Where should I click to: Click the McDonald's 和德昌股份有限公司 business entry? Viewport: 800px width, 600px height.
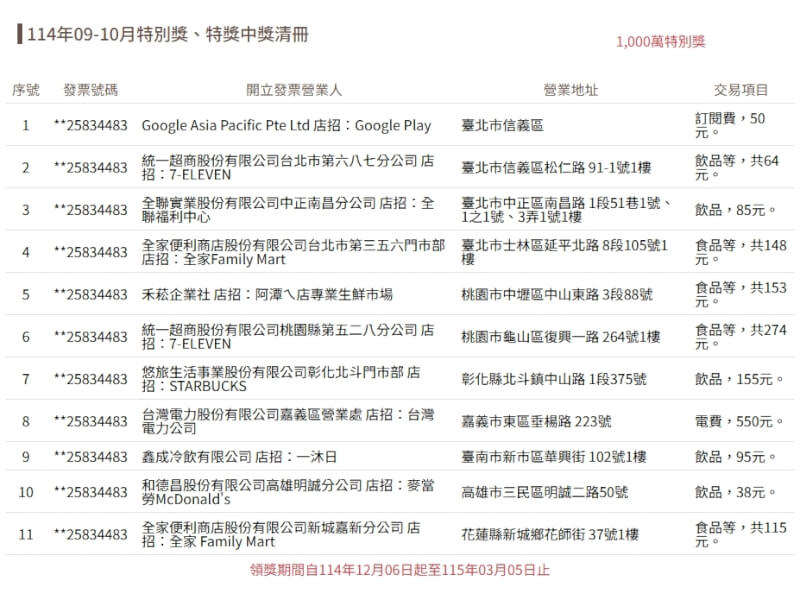pyautogui.click(x=280, y=492)
